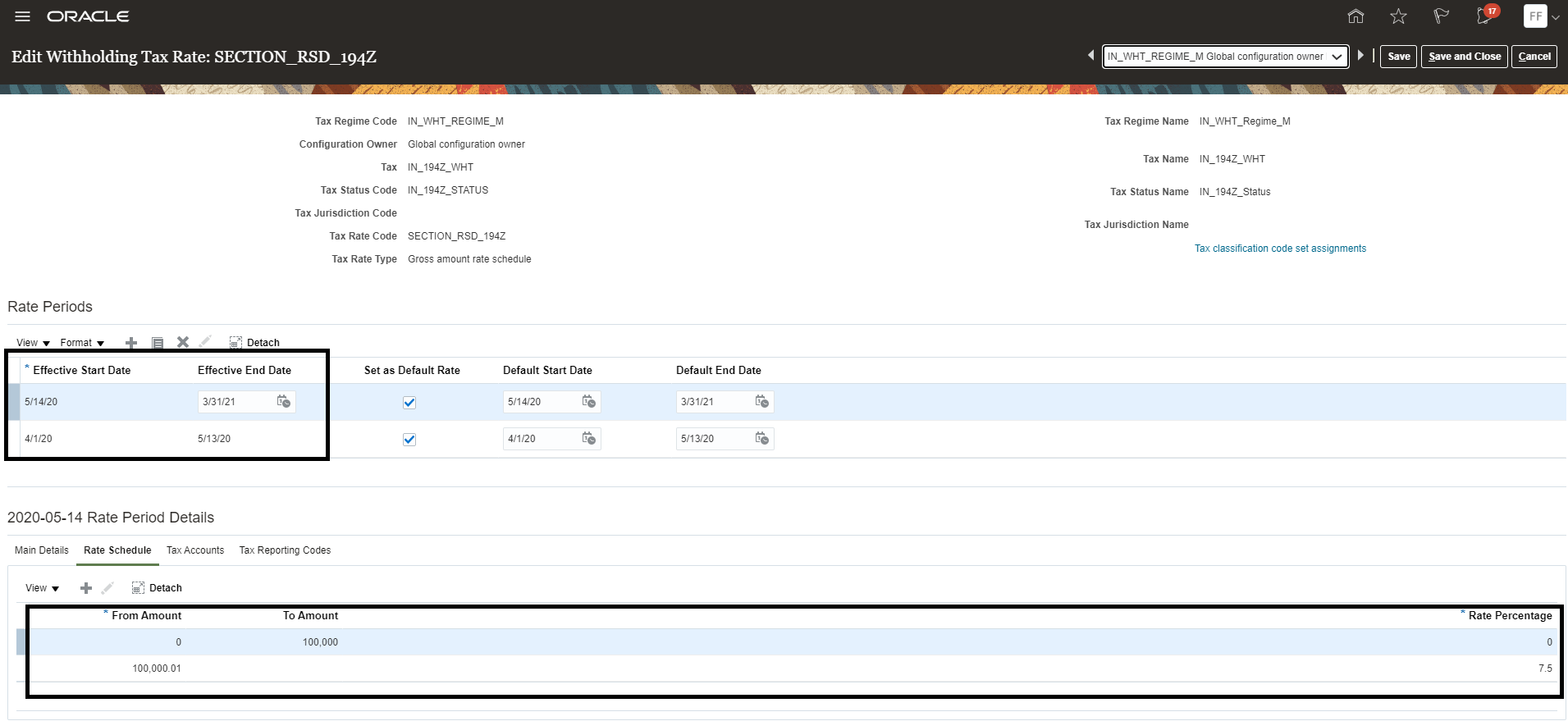1568x721 pixels.
Task: Go to the Home page icon
Action: tap(1355, 16)
